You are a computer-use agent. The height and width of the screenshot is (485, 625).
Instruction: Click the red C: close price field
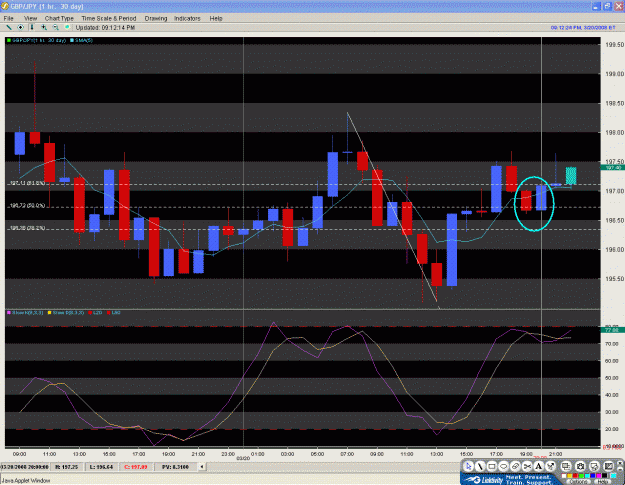(x=136, y=467)
